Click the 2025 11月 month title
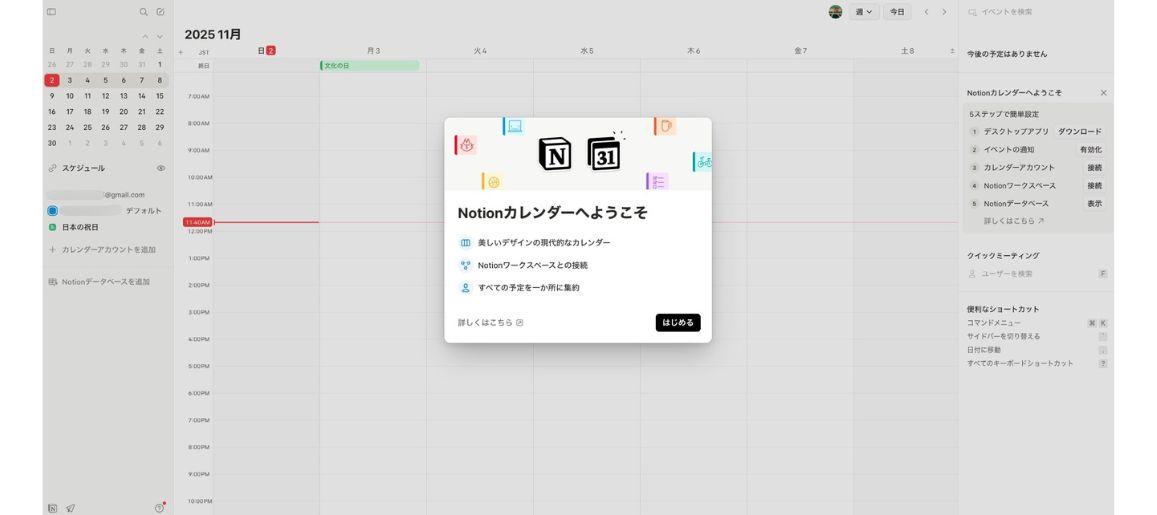1157x515 pixels. pos(213,35)
